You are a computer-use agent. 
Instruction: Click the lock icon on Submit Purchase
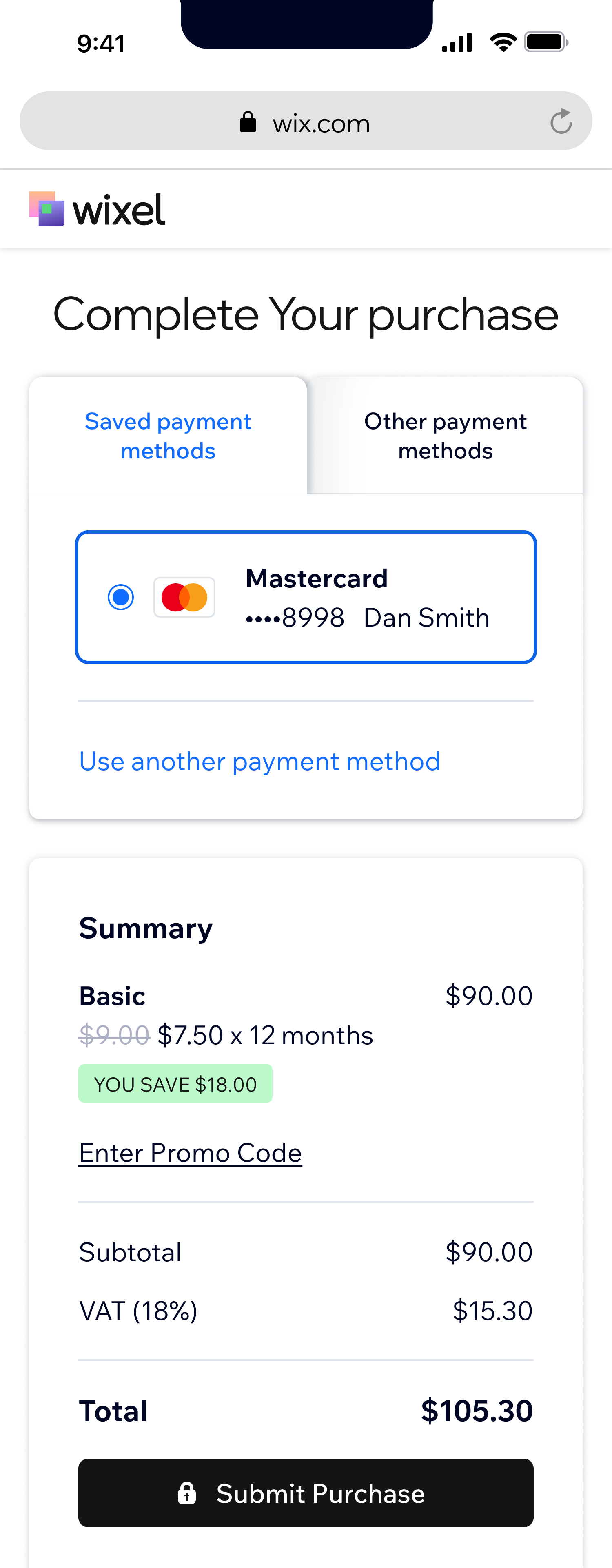(187, 1493)
